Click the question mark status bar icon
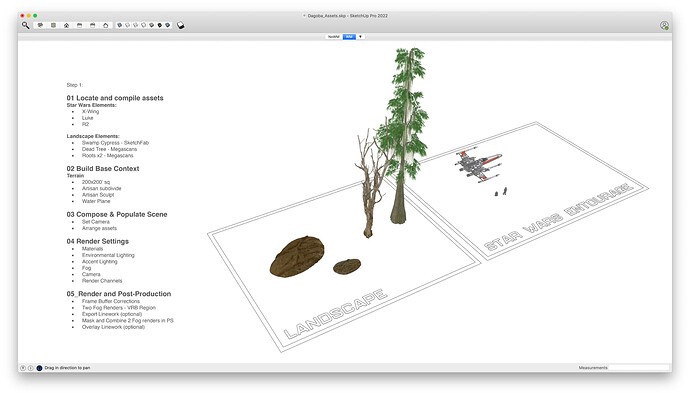This screenshot has width=690, height=396. tap(23, 368)
